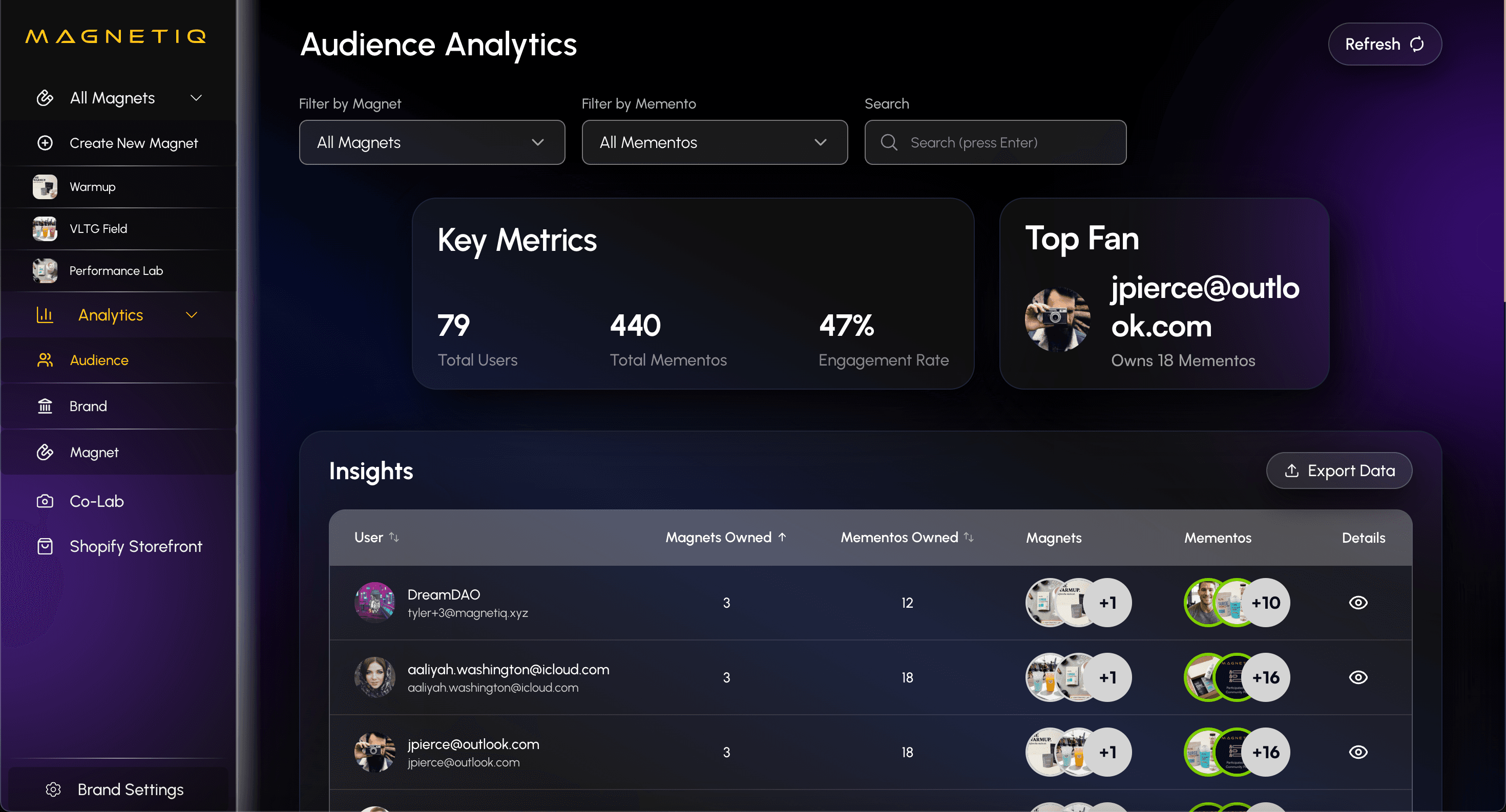Sort by Mementos Owned arrows
Screen dimensions: 1506x812
point(969,538)
